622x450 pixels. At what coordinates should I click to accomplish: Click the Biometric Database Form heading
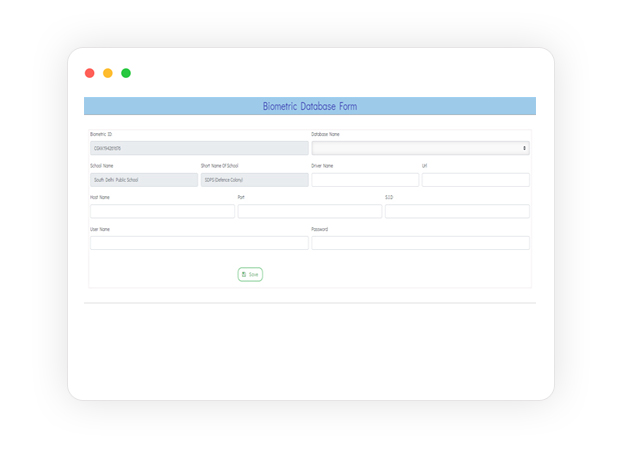click(310, 106)
